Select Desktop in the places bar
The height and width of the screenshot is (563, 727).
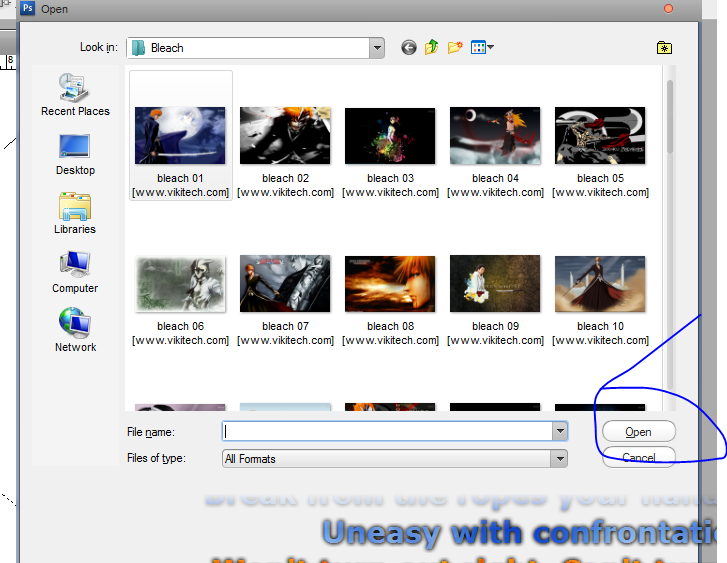(x=75, y=155)
